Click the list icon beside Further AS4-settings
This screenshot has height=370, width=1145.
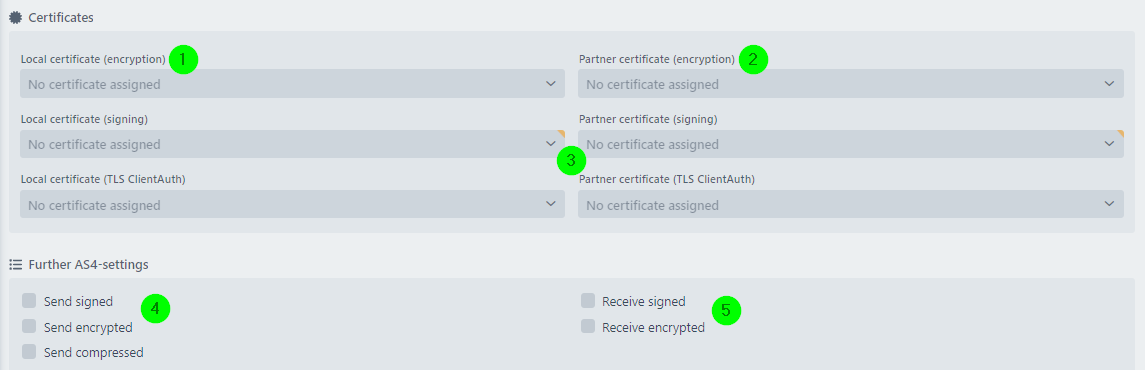[15, 264]
